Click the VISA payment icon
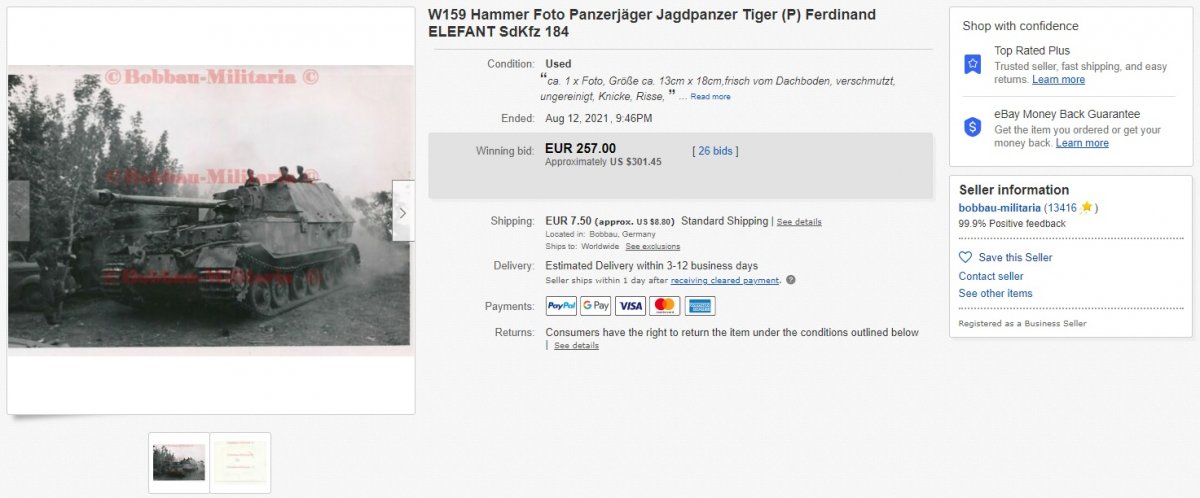1200x498 pixels. click(630, 306)
